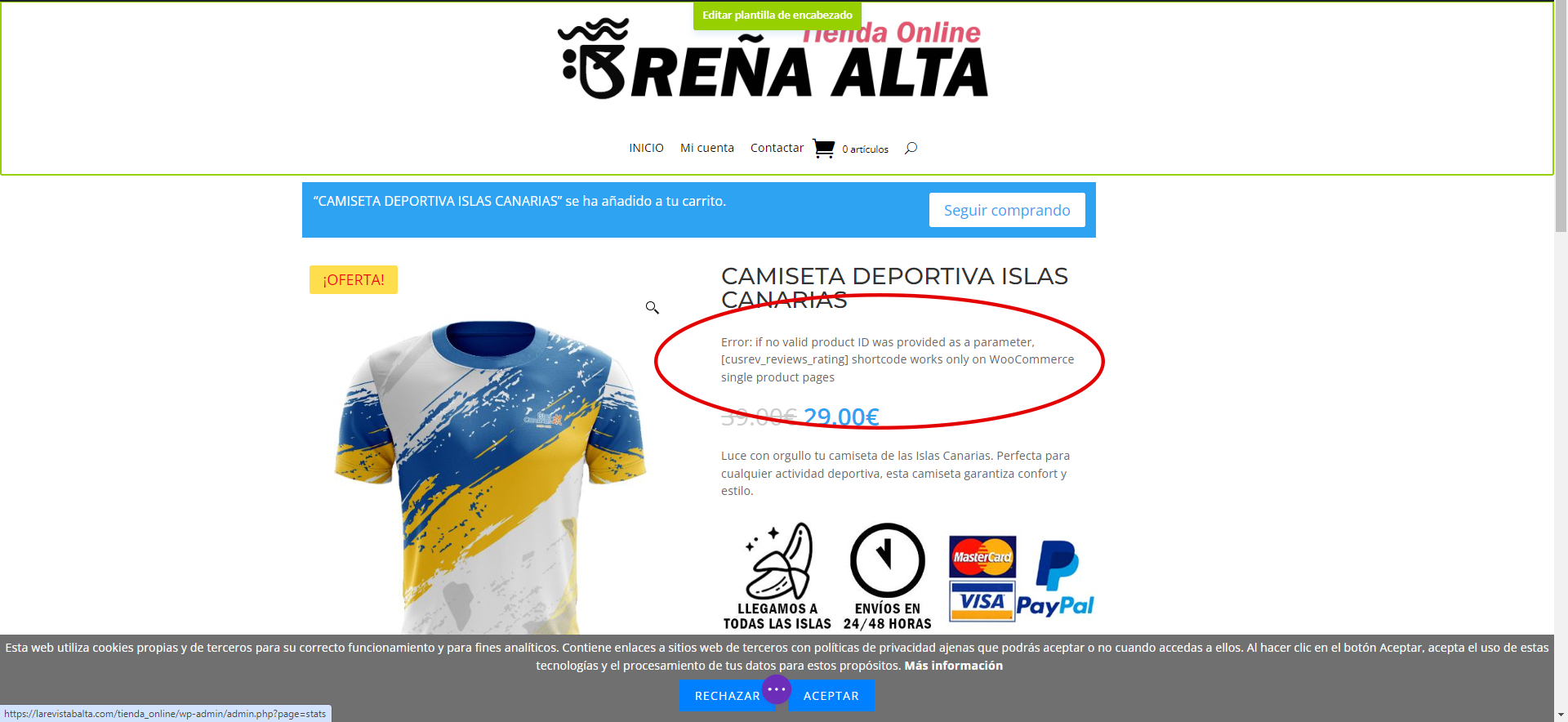Go to INICIO menu item
The height and width of the screenshot is (722, 1568).
point(646,148)
